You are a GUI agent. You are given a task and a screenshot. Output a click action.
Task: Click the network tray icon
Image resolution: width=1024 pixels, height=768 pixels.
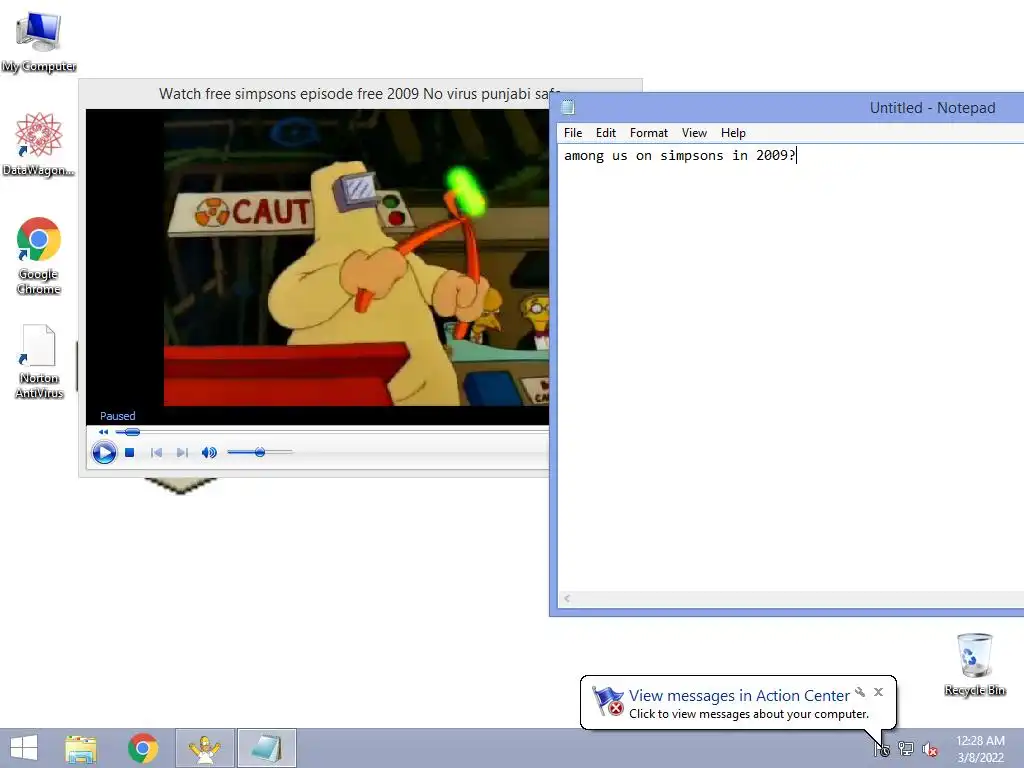906,749
